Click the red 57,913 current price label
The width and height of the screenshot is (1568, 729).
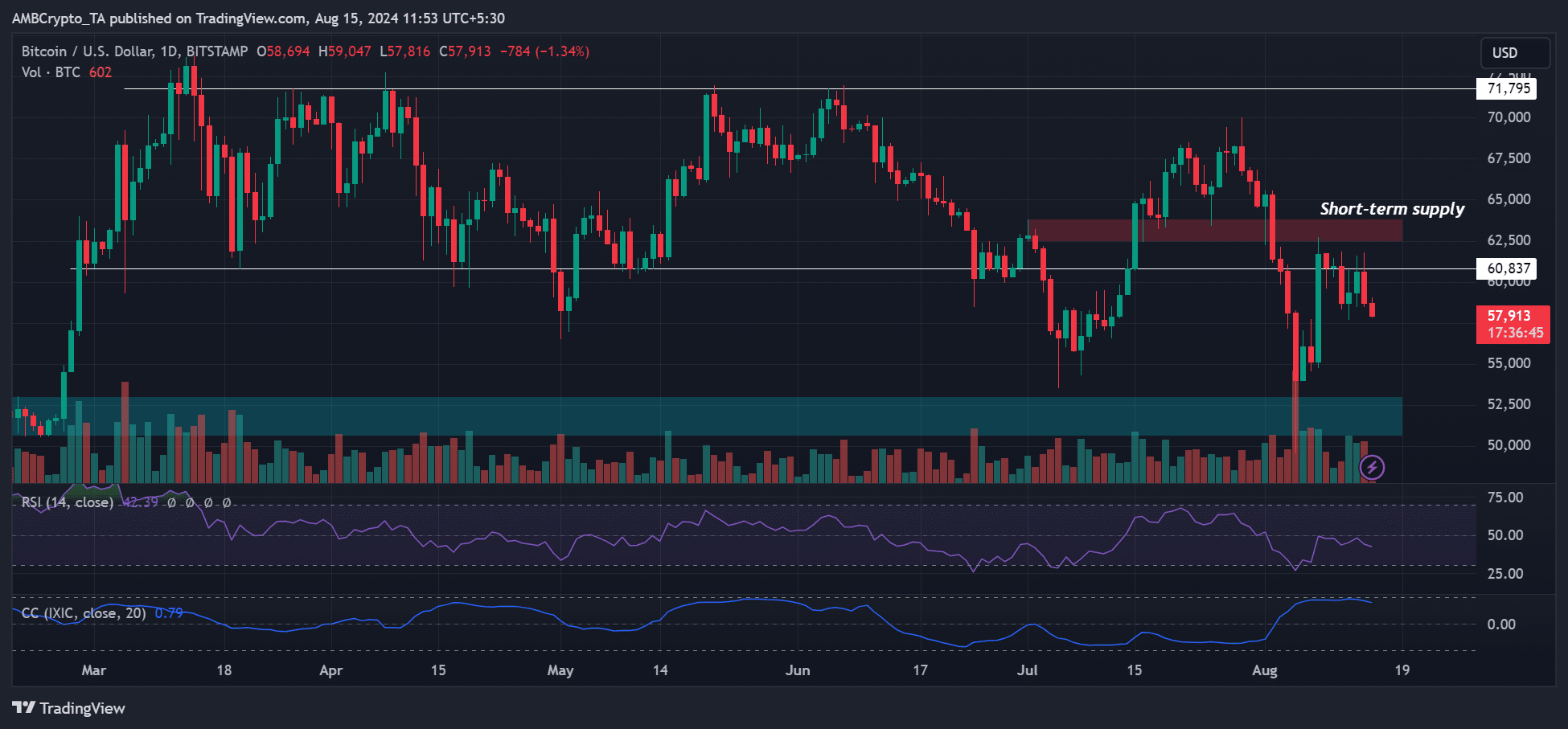[1509, 316]
